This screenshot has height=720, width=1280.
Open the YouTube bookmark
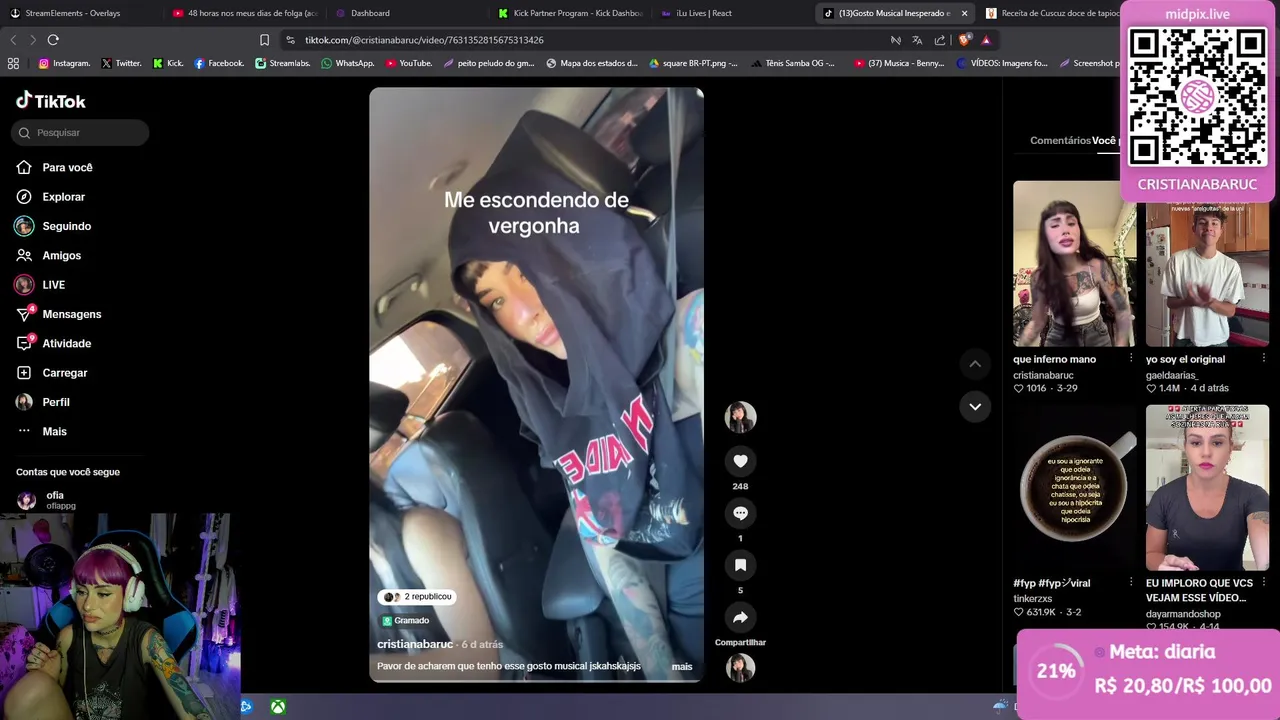(x=409, y=63)
